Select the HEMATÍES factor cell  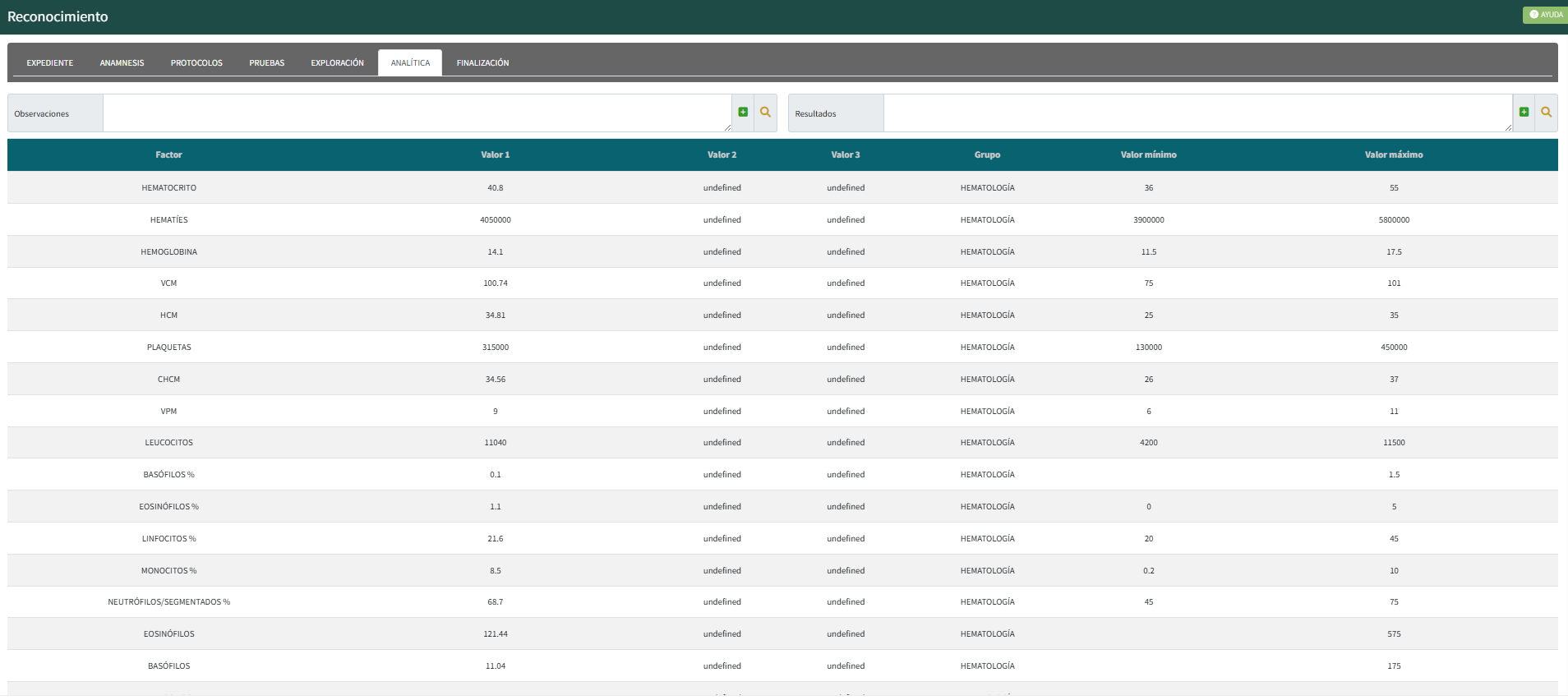pyautogui.click(x=169, y=220)
